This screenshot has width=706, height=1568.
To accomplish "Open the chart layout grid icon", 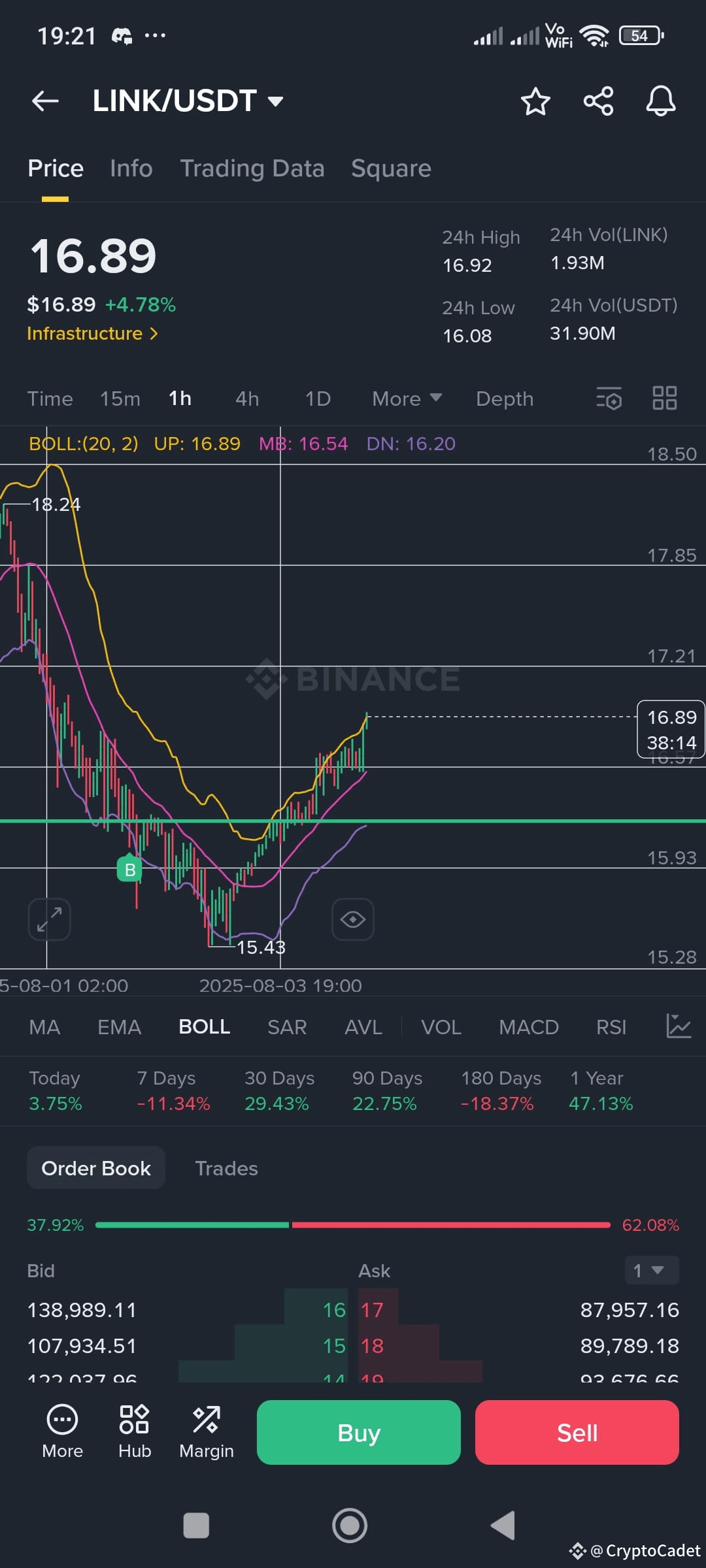I will point(665,398).
